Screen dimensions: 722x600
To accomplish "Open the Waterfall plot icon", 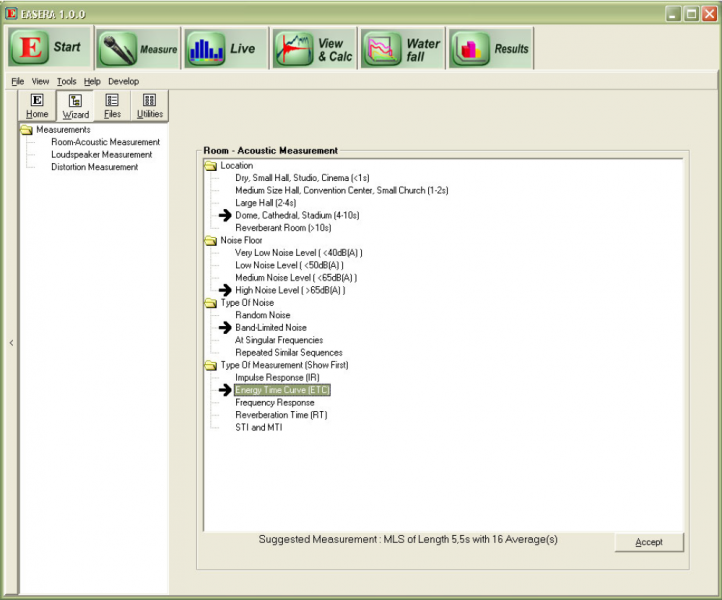I will [x=382, y=48].
